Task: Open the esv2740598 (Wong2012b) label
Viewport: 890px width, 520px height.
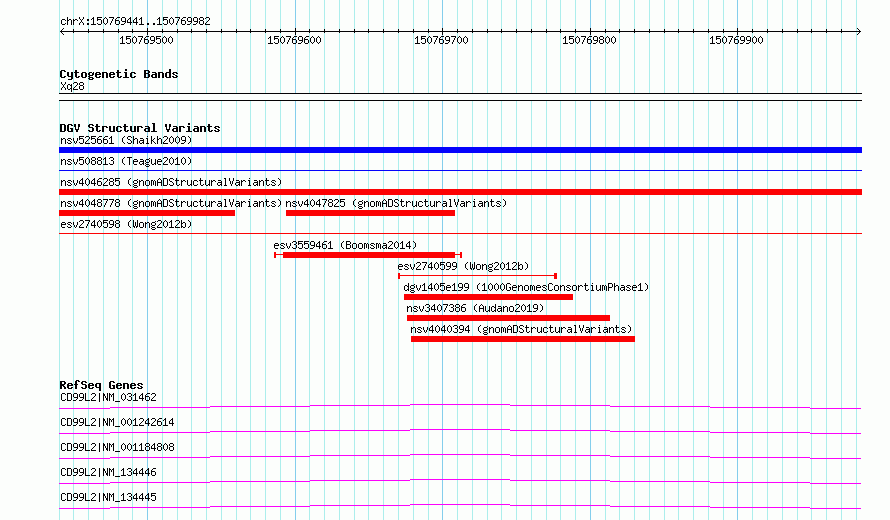Action: 126,224
